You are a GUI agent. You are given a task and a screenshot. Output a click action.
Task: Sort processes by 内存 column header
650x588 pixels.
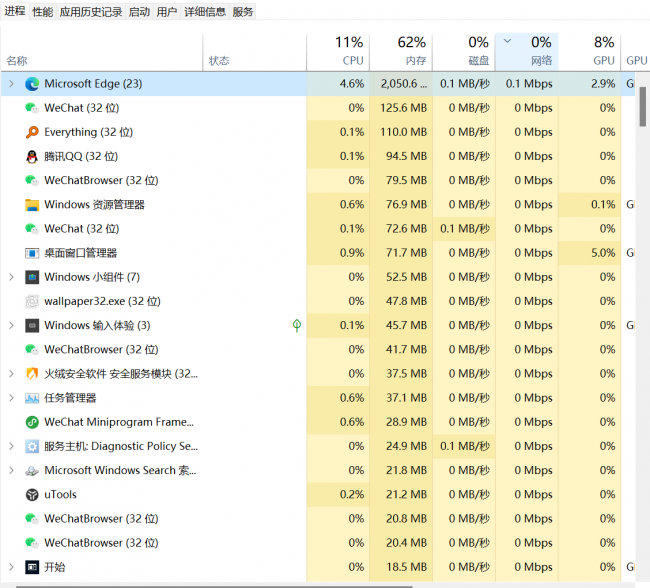pos(401,53)
